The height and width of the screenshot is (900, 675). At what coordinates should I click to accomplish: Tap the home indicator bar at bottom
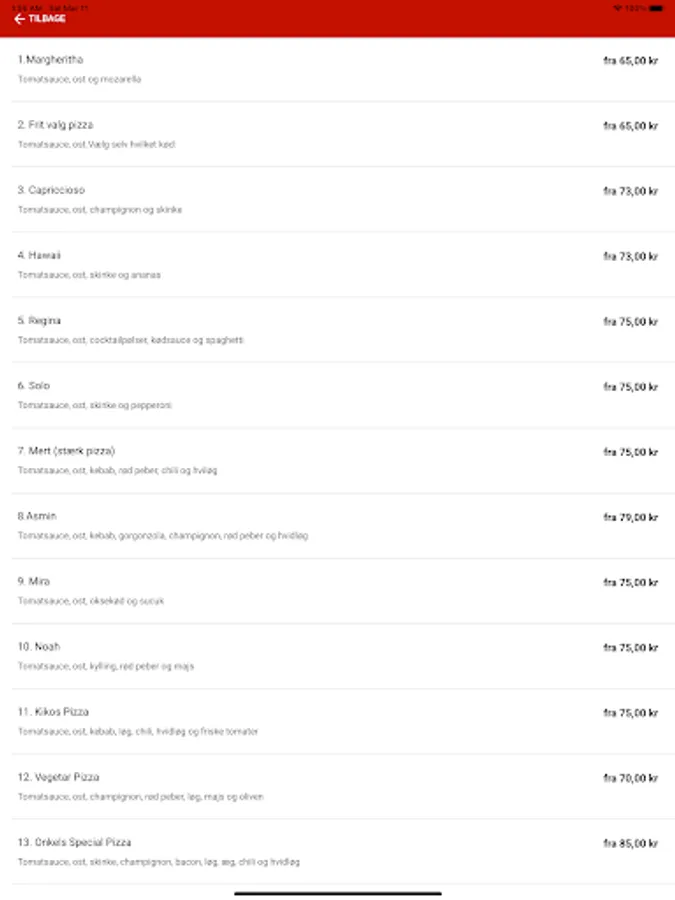coord(338,893)
